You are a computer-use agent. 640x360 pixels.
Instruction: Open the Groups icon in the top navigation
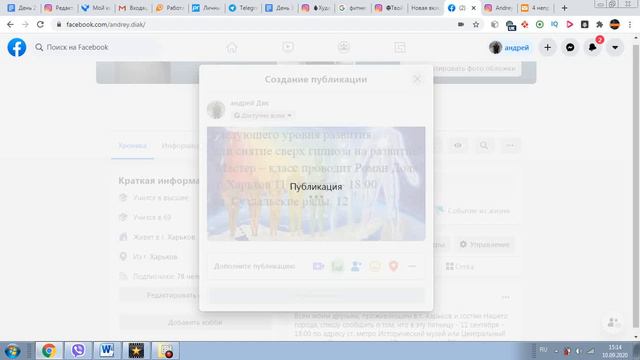[x=344, y=47]
